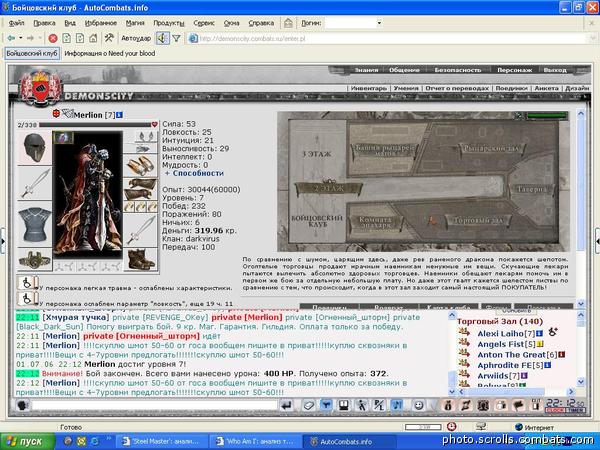
Task: Click the mail house icon next to Справка
Action: click(288, 23)
